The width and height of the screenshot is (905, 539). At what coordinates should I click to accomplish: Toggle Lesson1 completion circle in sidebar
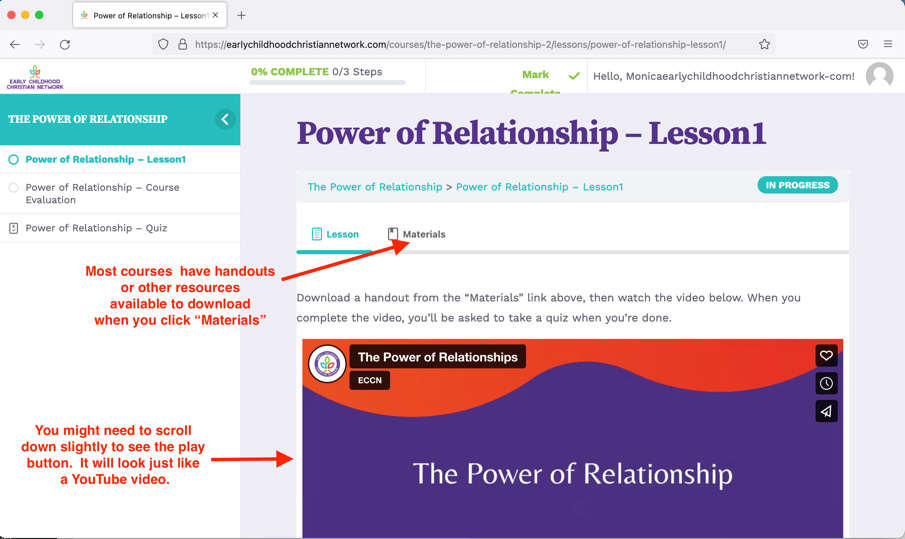coord(13,159)
